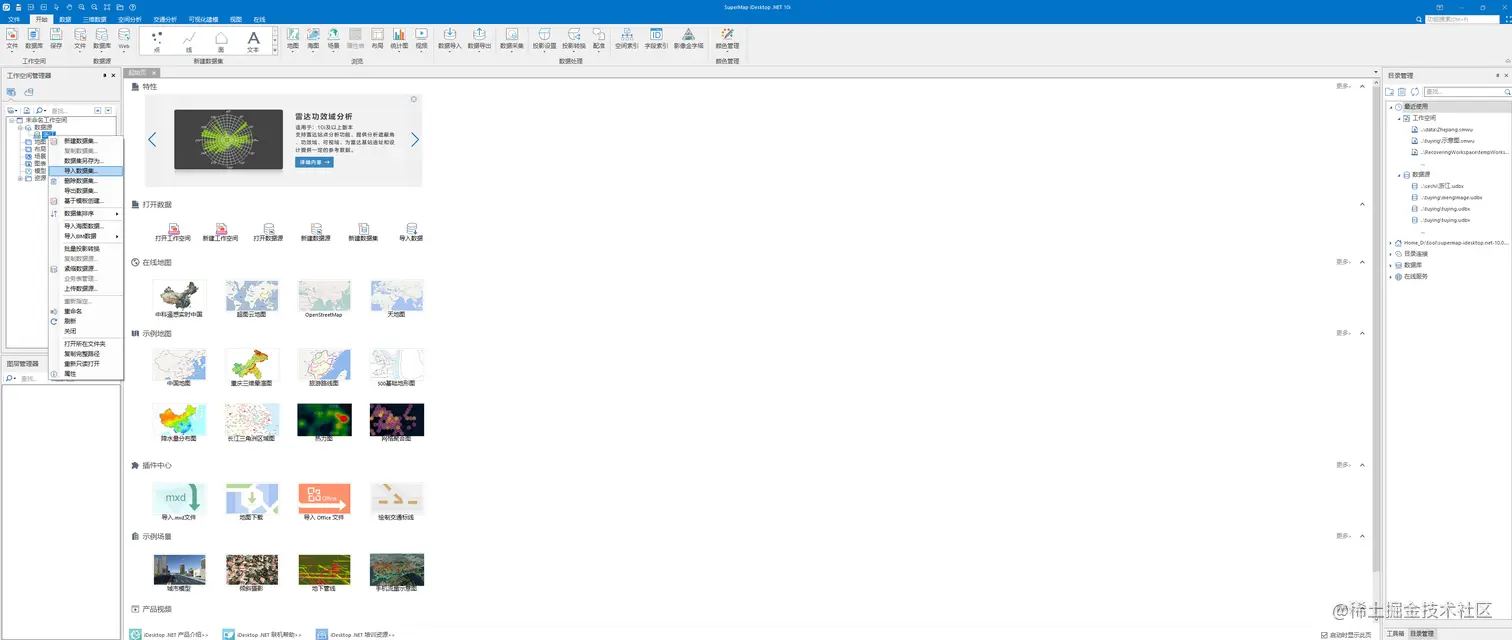Click 更多 link in 示例地图 section

coord(1344,333)
